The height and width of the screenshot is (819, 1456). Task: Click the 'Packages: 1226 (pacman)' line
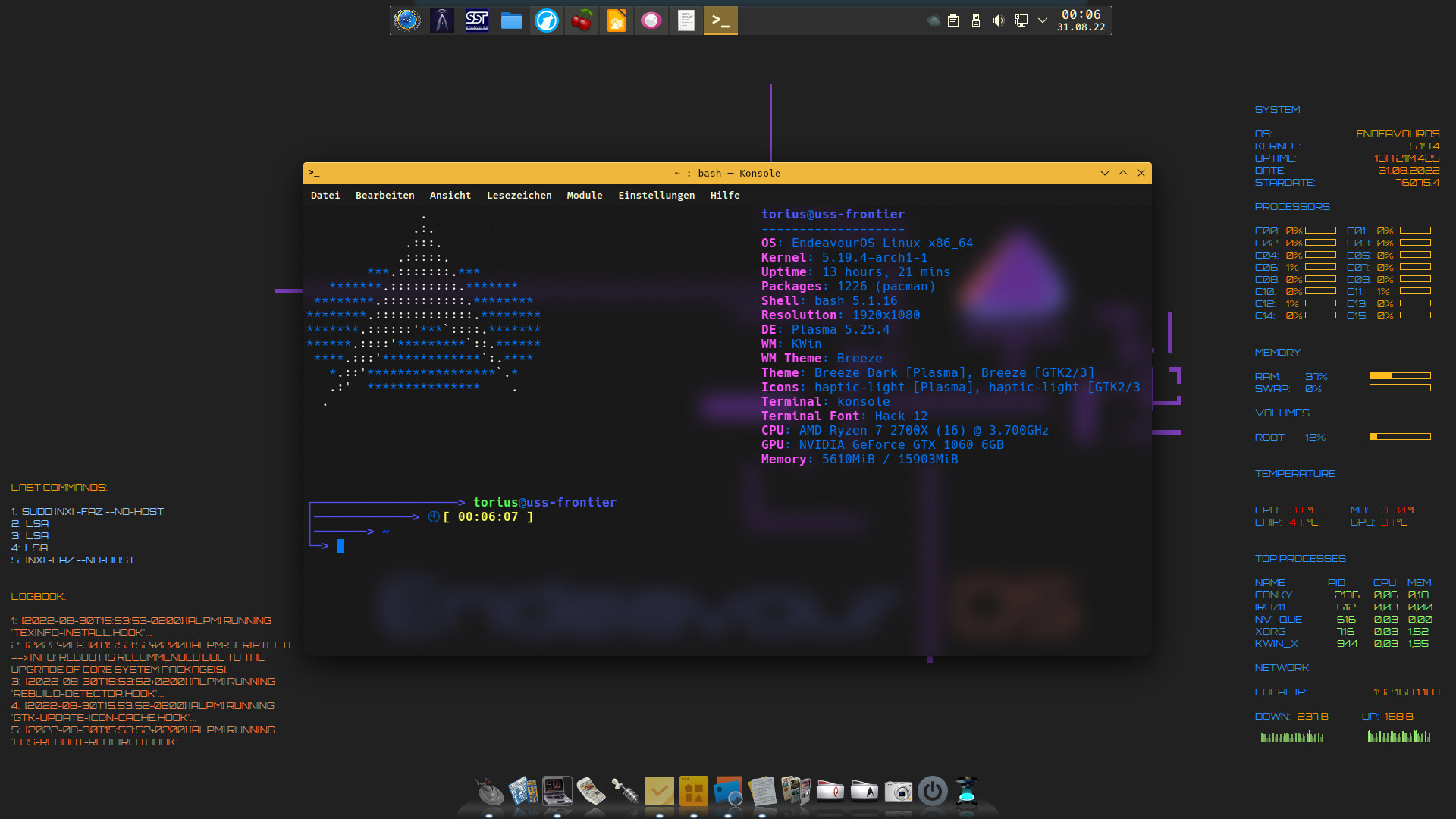tap(849, 287)
